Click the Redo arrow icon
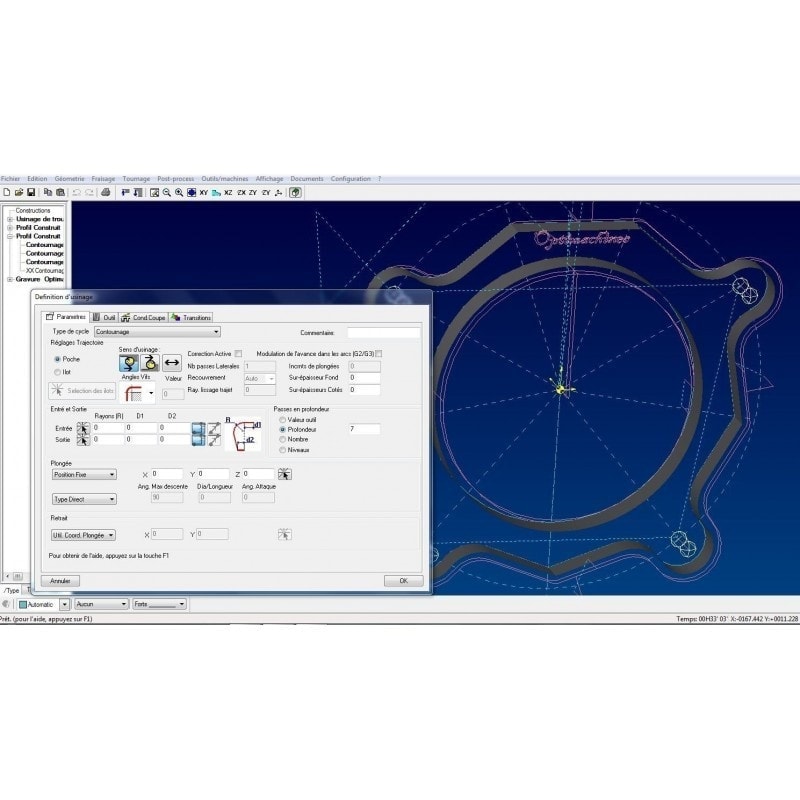Screen dimensions: 800x800 tap(89, 192)
